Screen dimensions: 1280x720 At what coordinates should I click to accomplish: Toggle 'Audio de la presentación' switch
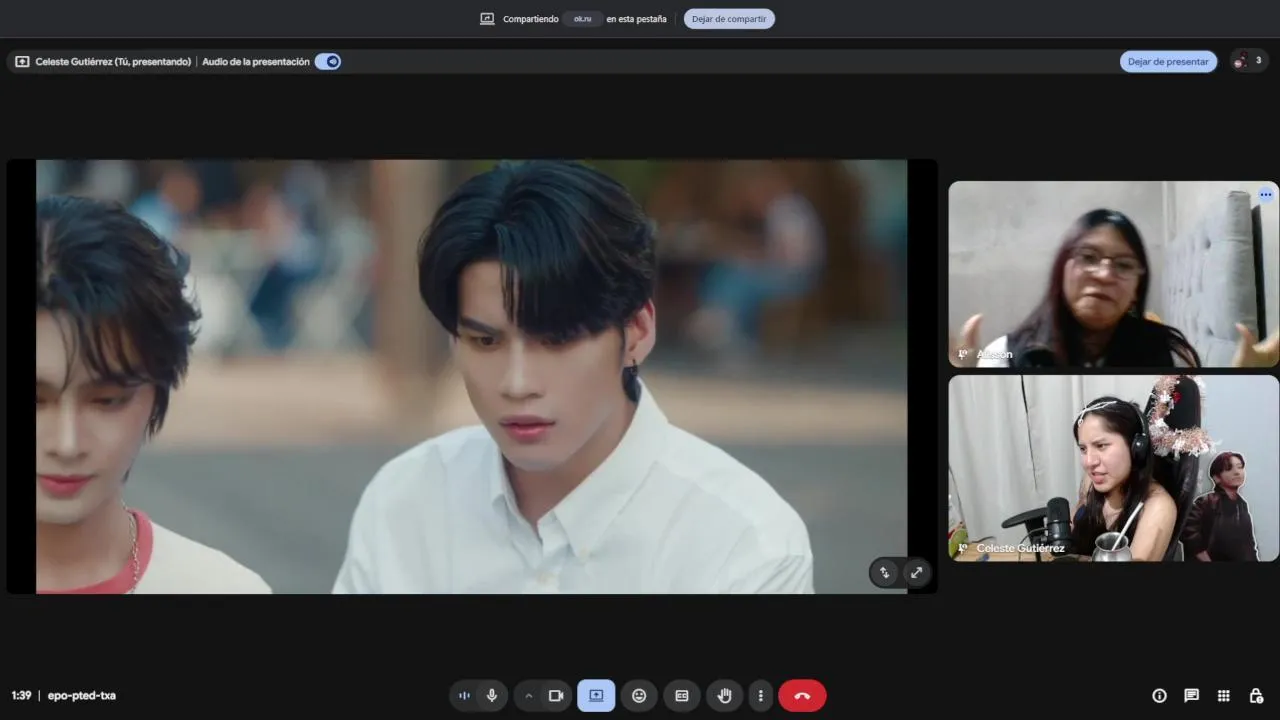coord(328,61)
